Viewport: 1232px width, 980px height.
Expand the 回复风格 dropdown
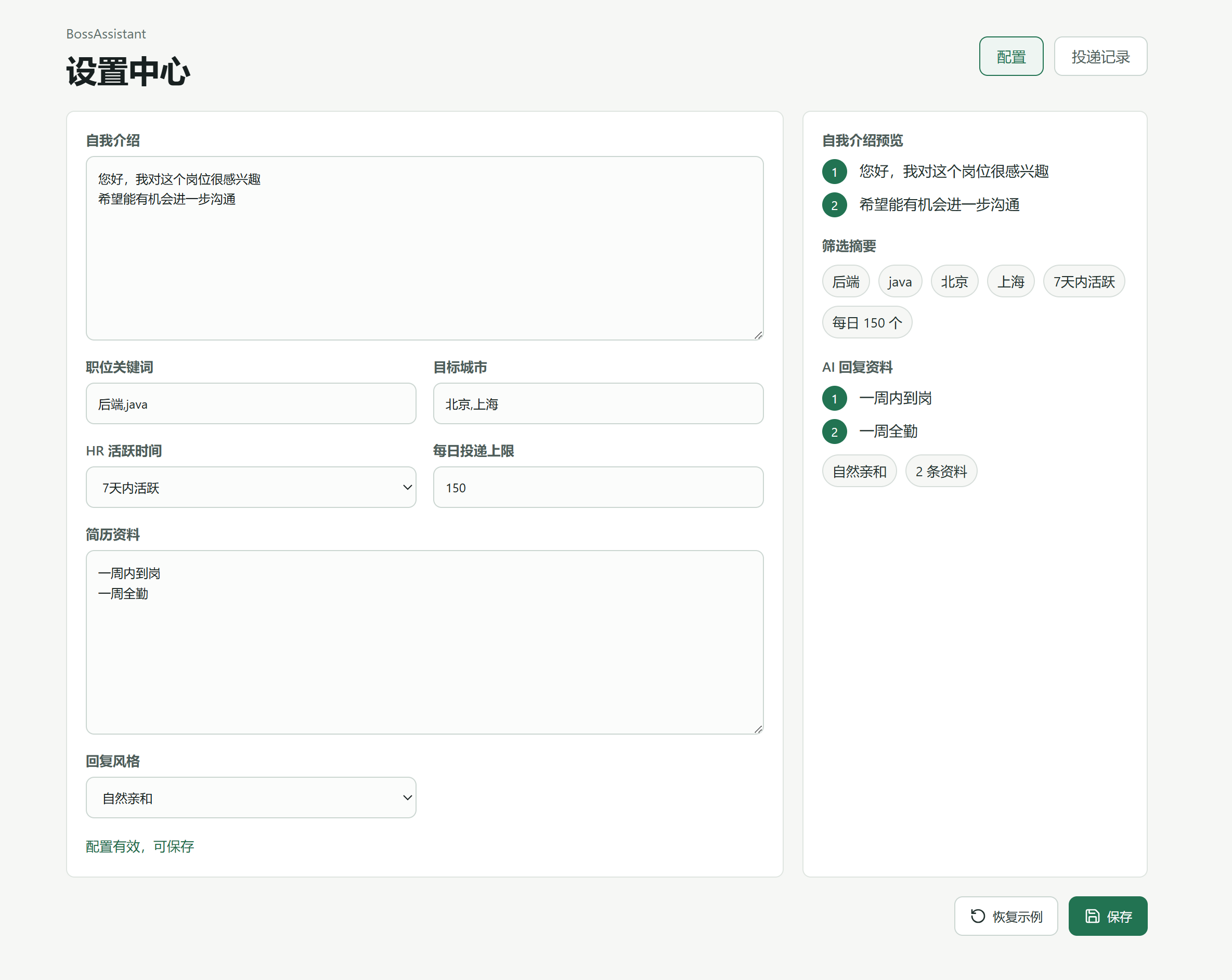coord(251,797)
